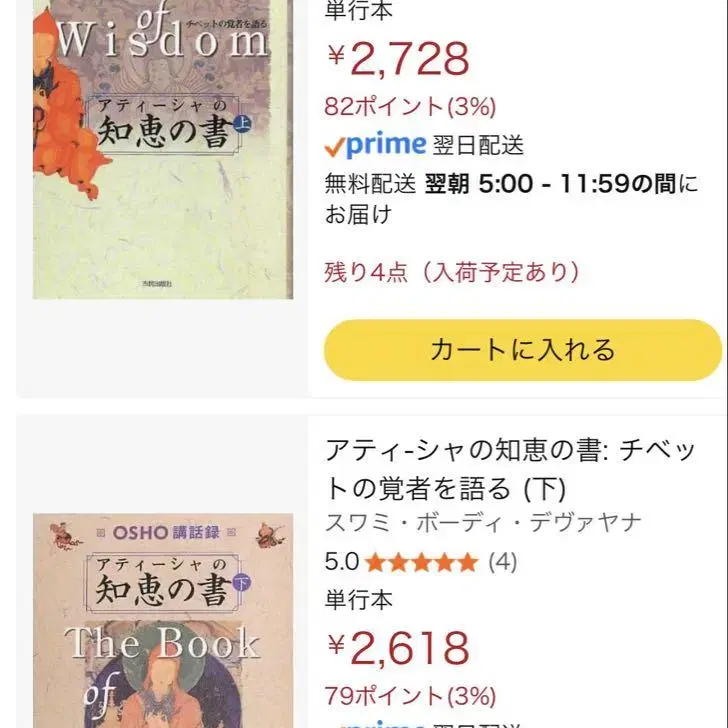Select the ¥2,618 price
Image resolution: width=728 pixels, height=728 pixels.
point(397,648)
